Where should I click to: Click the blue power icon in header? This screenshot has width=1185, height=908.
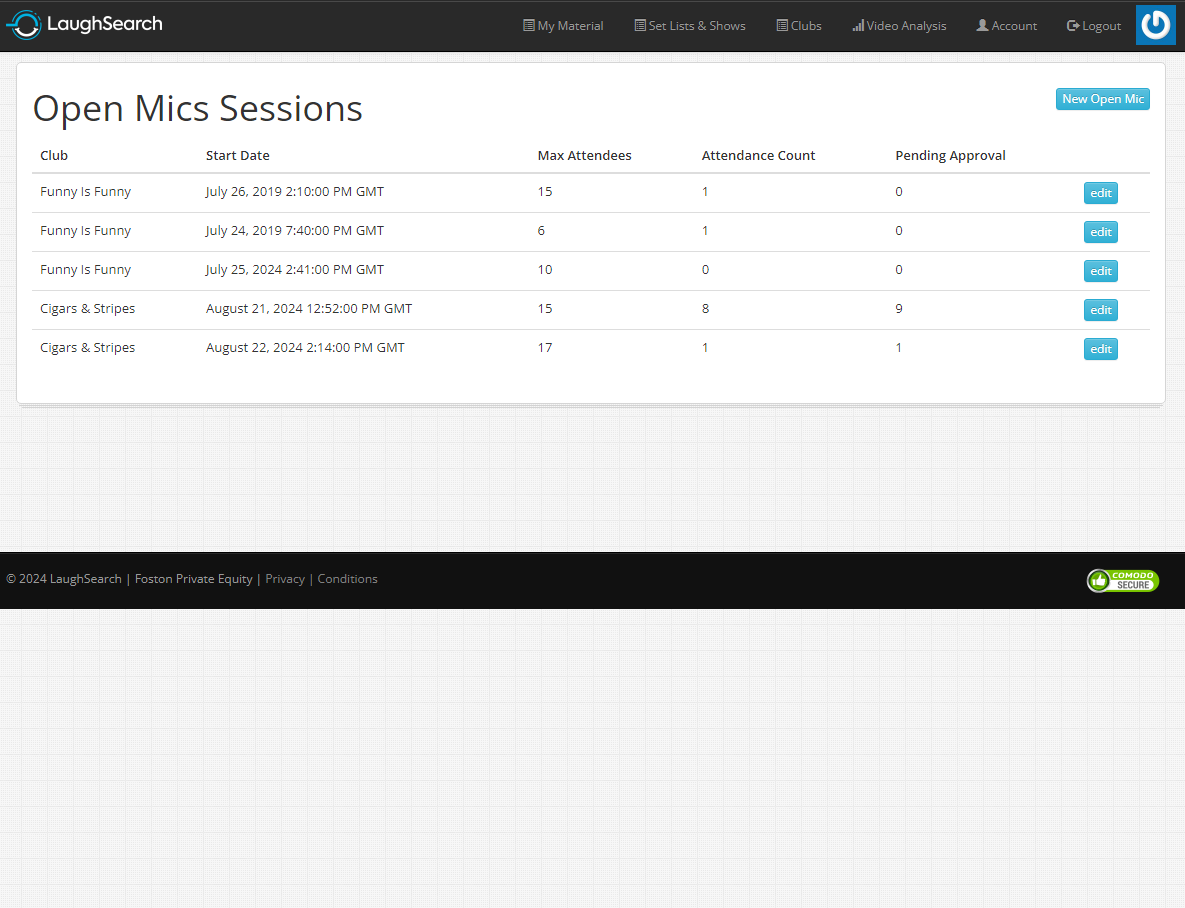pos(1156,25)
